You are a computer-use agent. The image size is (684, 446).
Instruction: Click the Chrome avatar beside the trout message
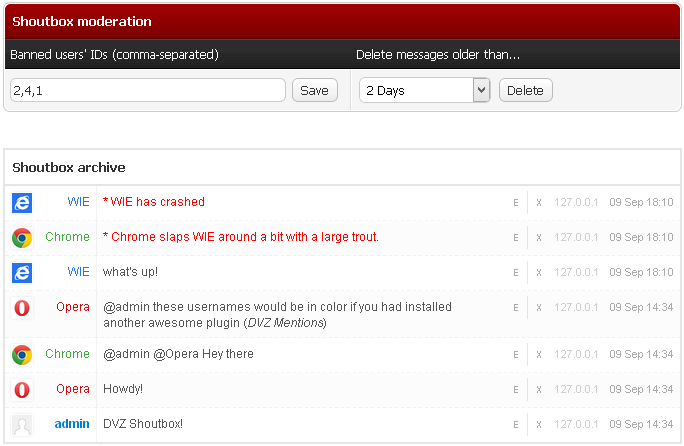click(x=22, y=238)
